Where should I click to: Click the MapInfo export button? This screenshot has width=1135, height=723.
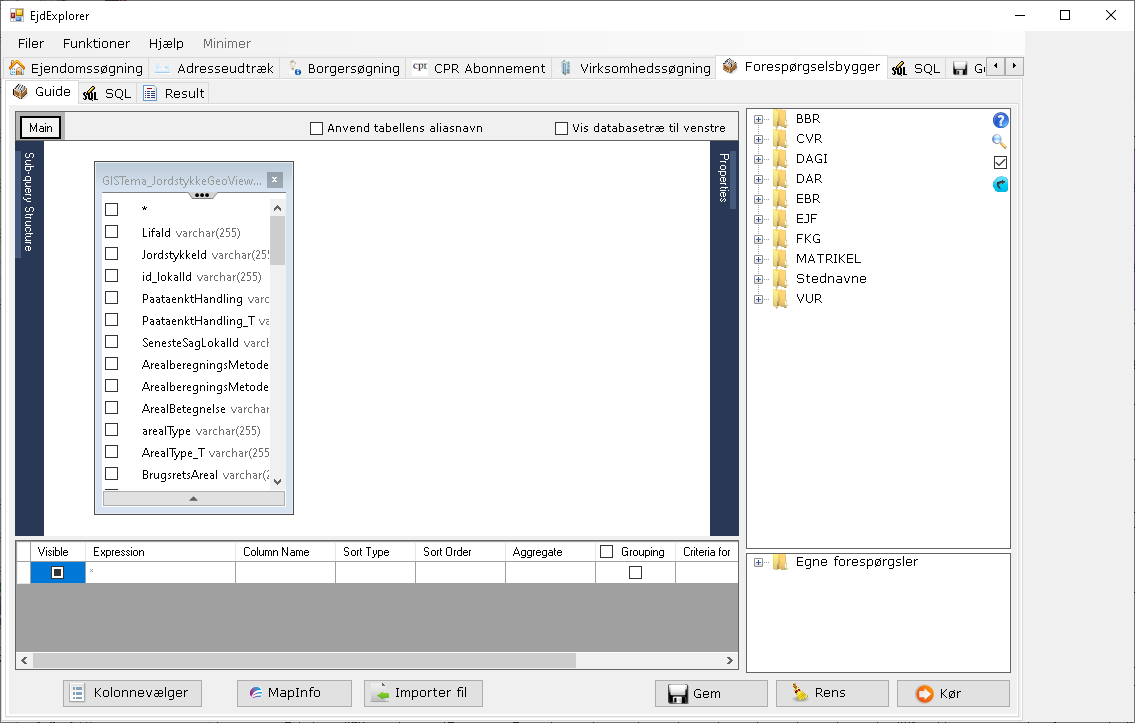(294, 693)
